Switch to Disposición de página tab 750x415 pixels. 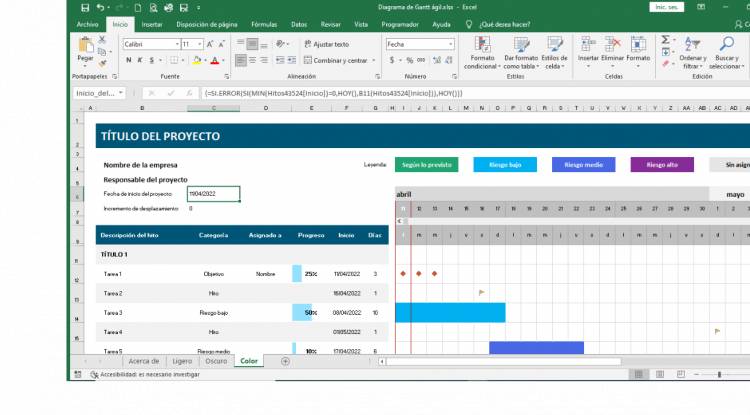(x=207, y=24)
